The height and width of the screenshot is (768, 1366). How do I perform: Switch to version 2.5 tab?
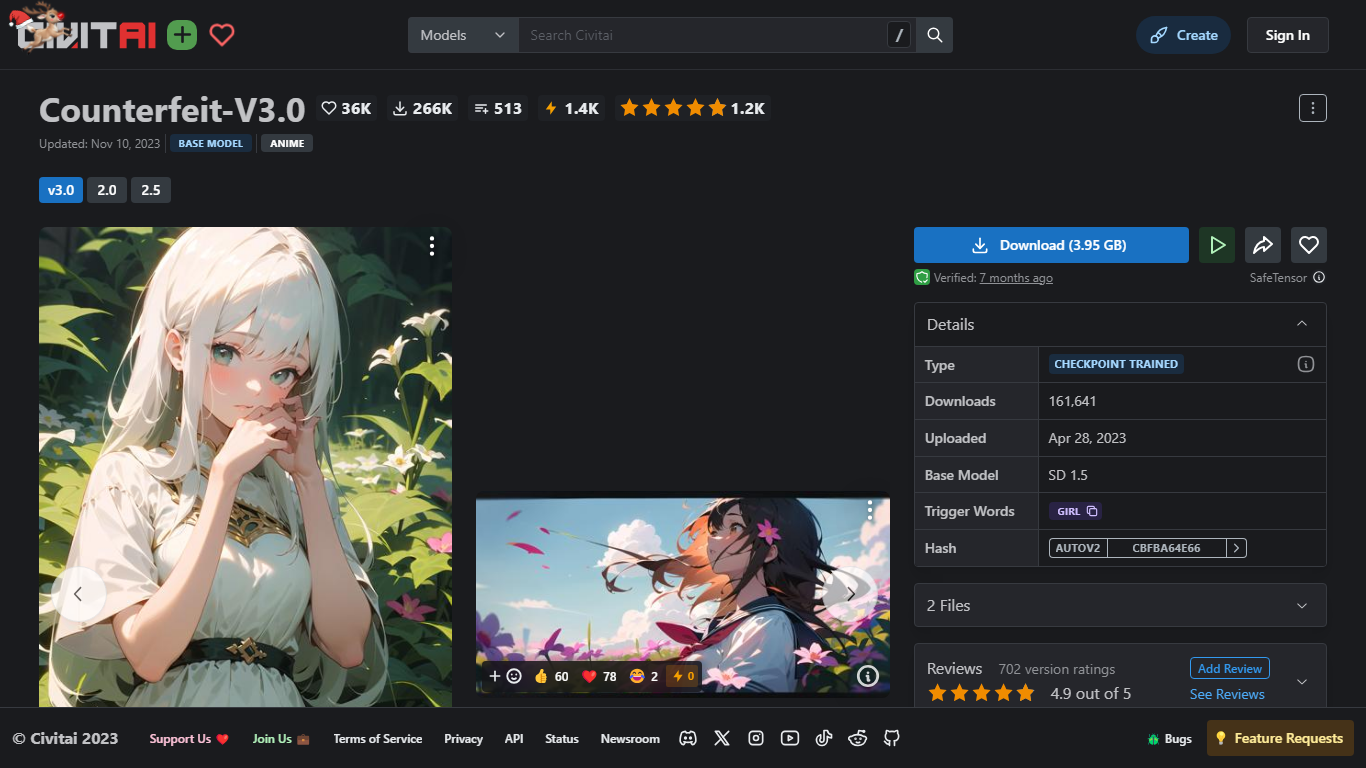click(151, 190)
